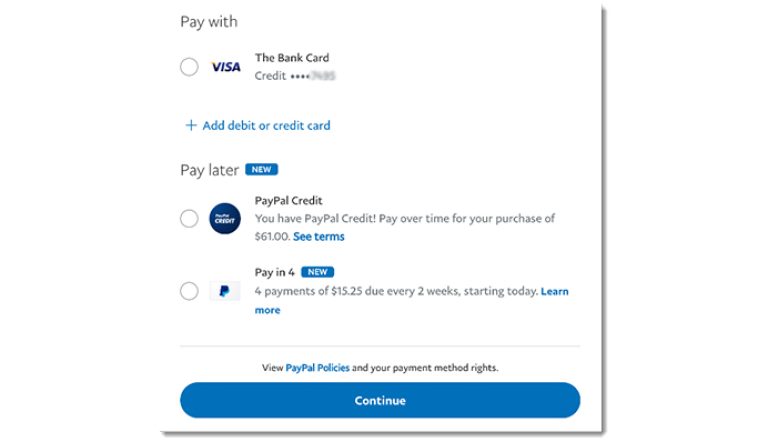Click Add debit or credit card link text

266,126
